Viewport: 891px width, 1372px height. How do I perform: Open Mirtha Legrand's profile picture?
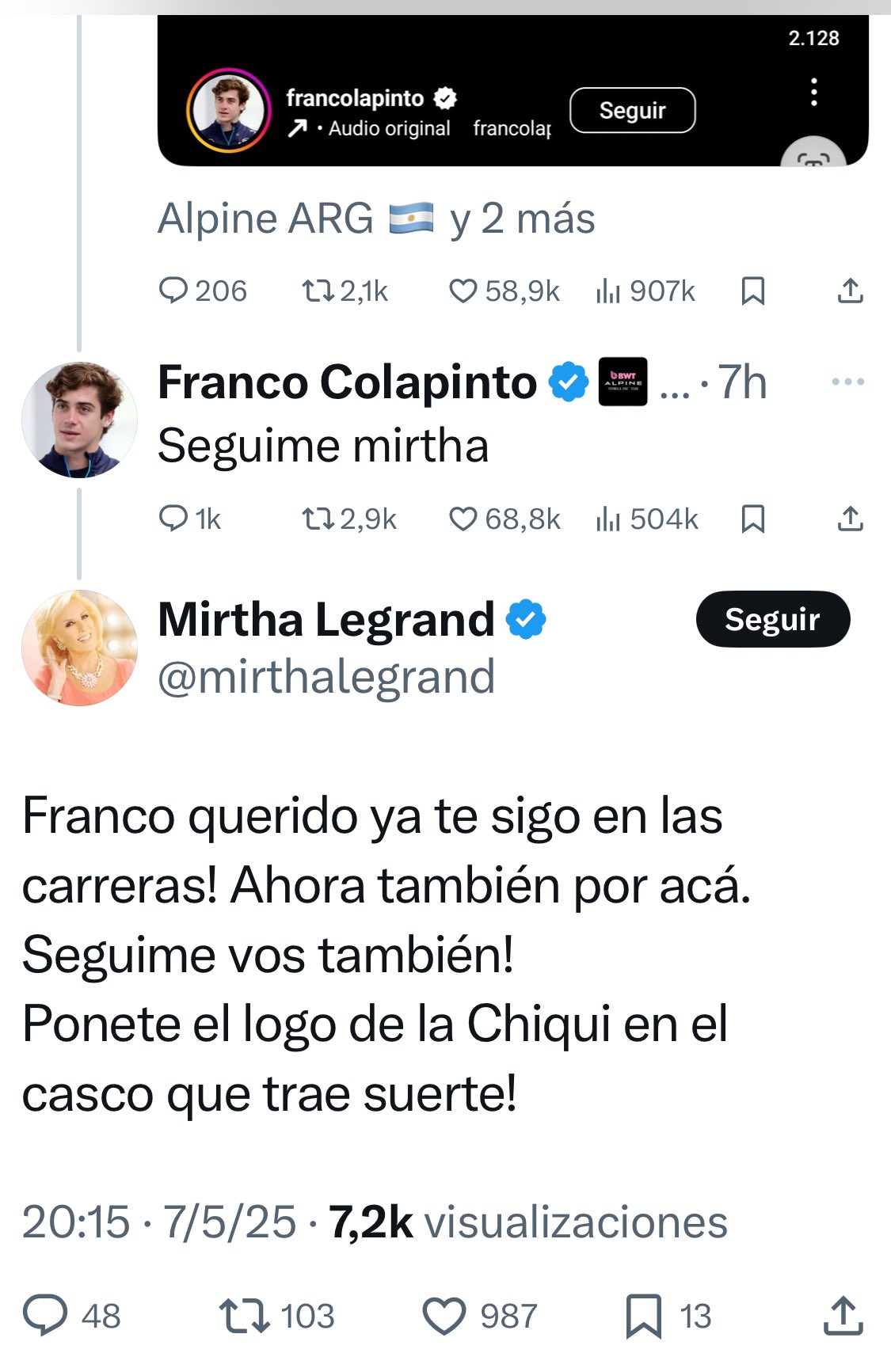pos(79,648)
